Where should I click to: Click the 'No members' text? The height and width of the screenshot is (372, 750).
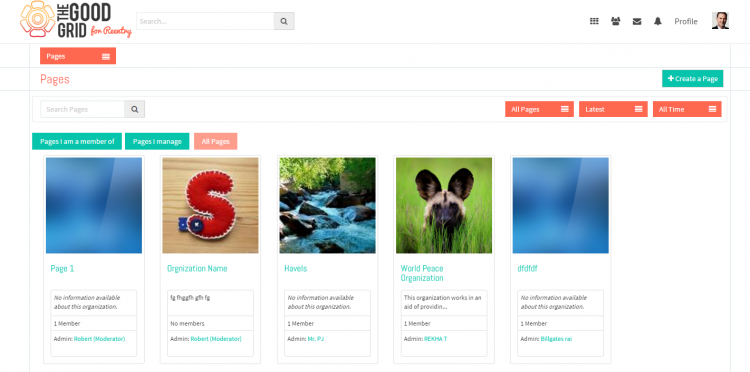tap(188, 323)
